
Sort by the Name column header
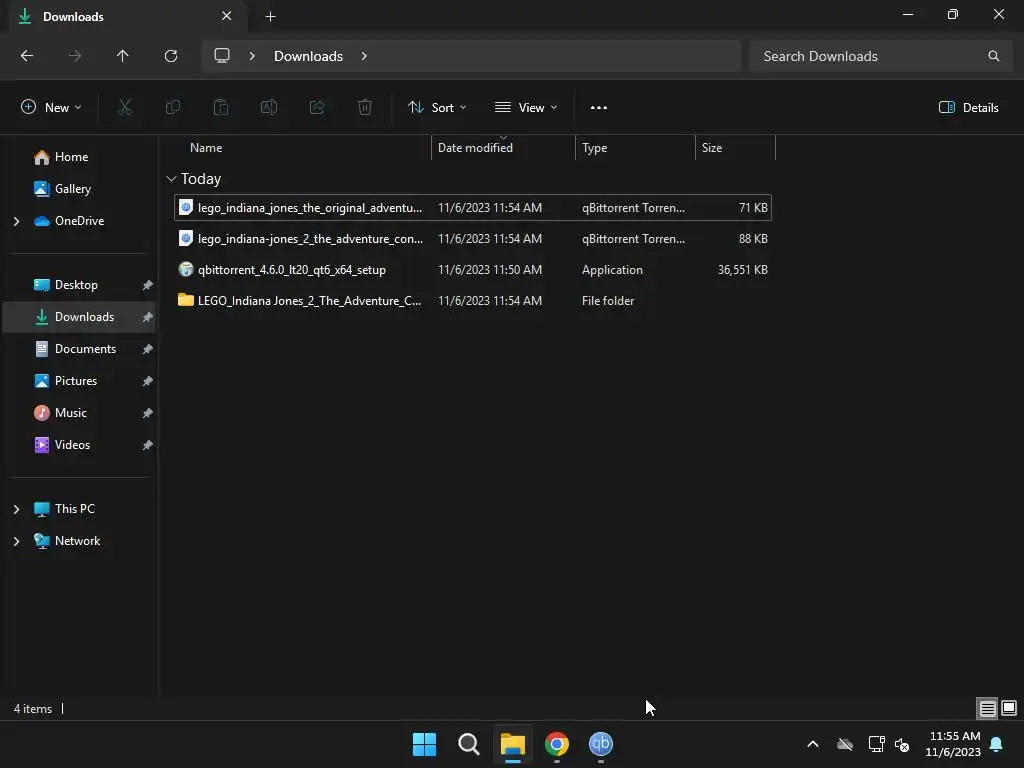point(206,148)
